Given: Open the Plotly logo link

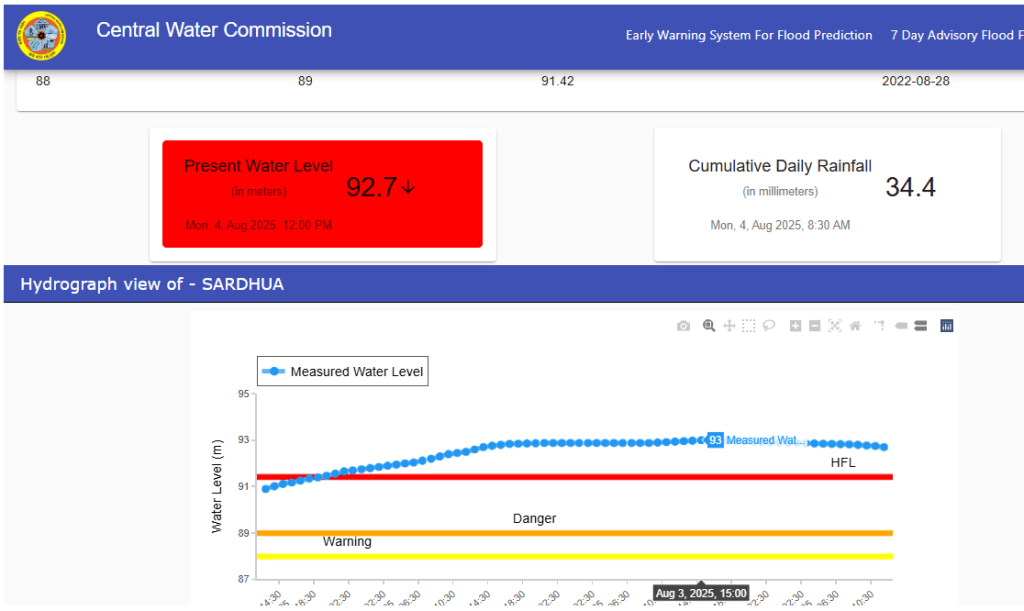Looking at the screenshot, I should [946, 326].
